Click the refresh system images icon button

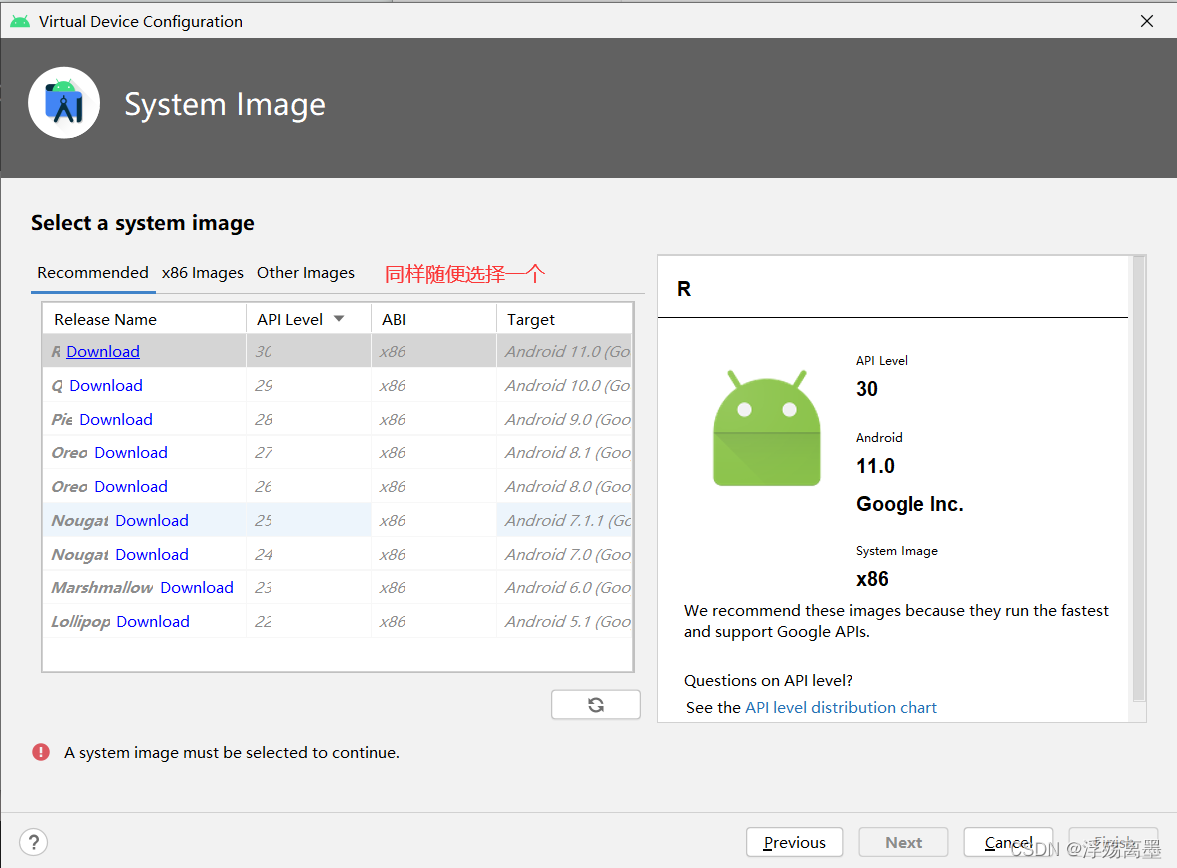(x=595, y=704)
